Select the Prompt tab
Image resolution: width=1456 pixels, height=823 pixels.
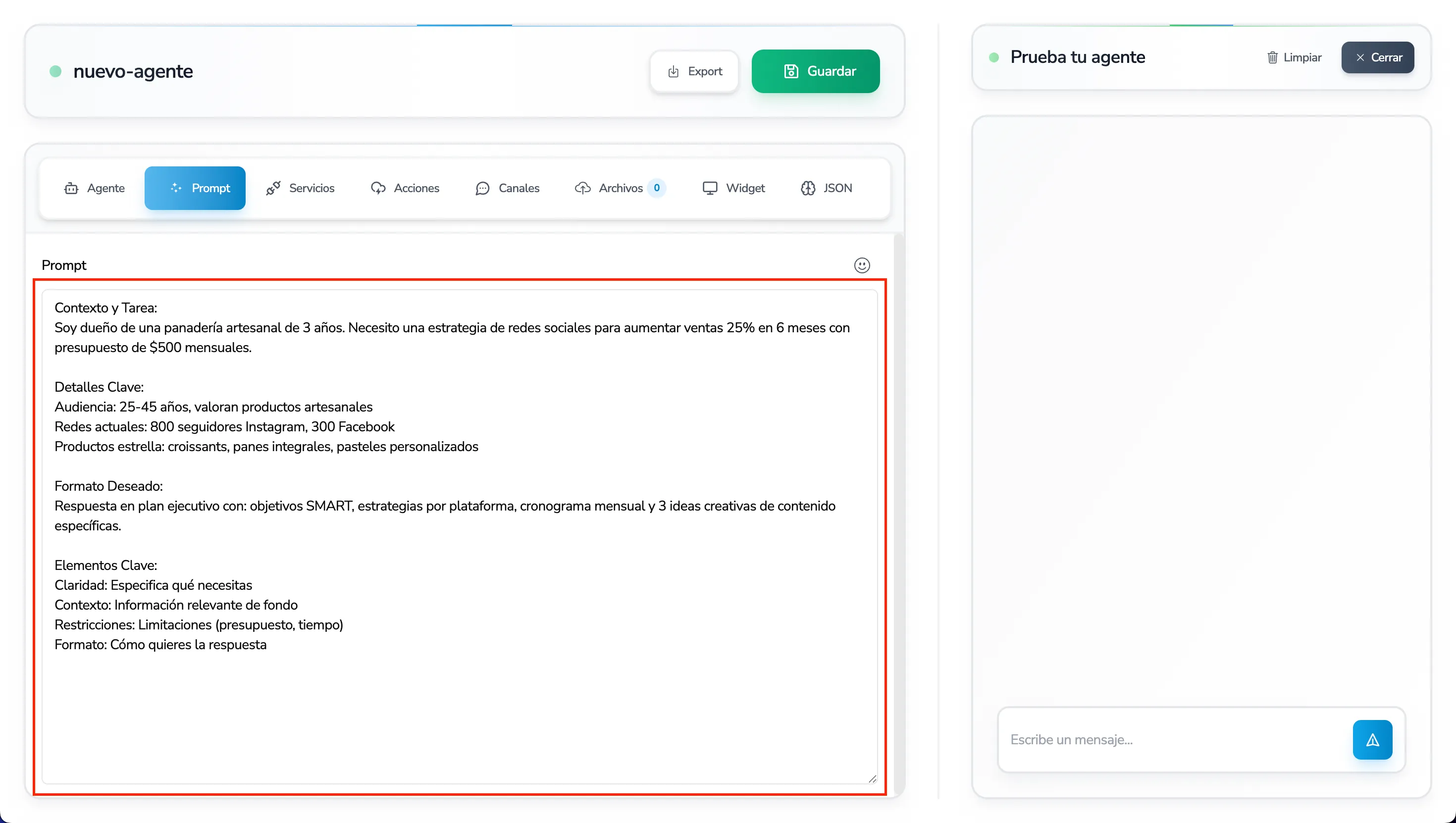[195, 188]
